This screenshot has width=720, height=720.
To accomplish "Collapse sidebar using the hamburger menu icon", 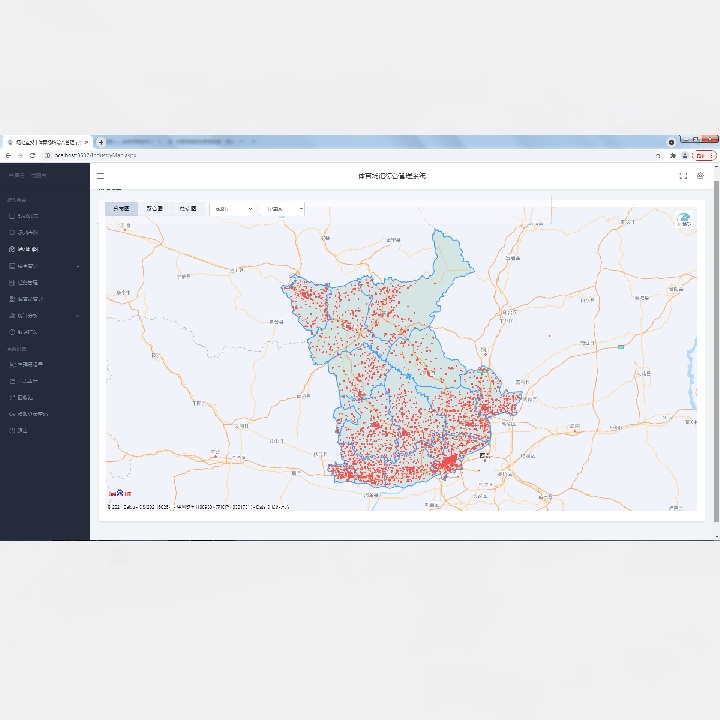I will [x=101, y=176].
